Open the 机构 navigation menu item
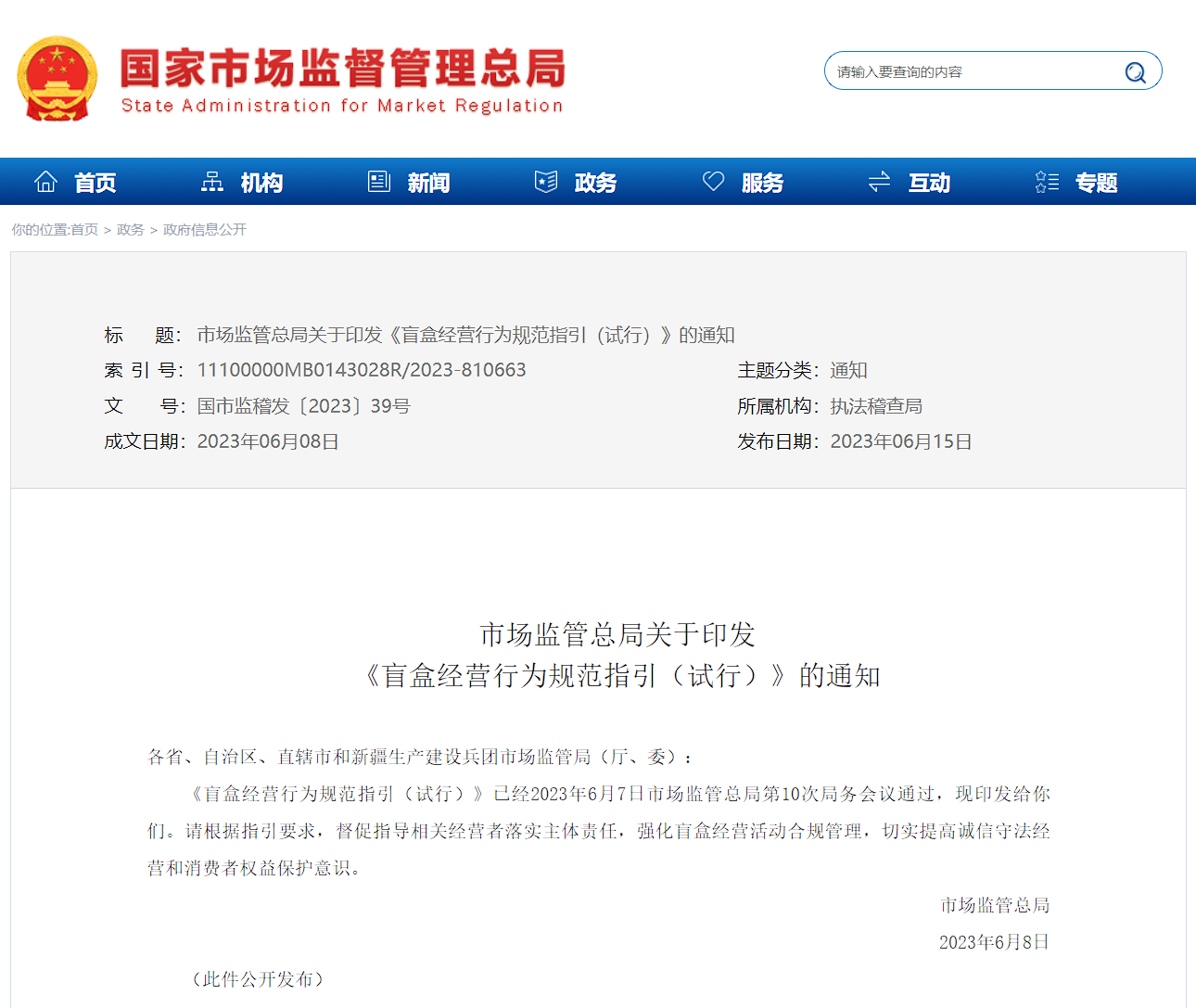 [x=261, y=183]
